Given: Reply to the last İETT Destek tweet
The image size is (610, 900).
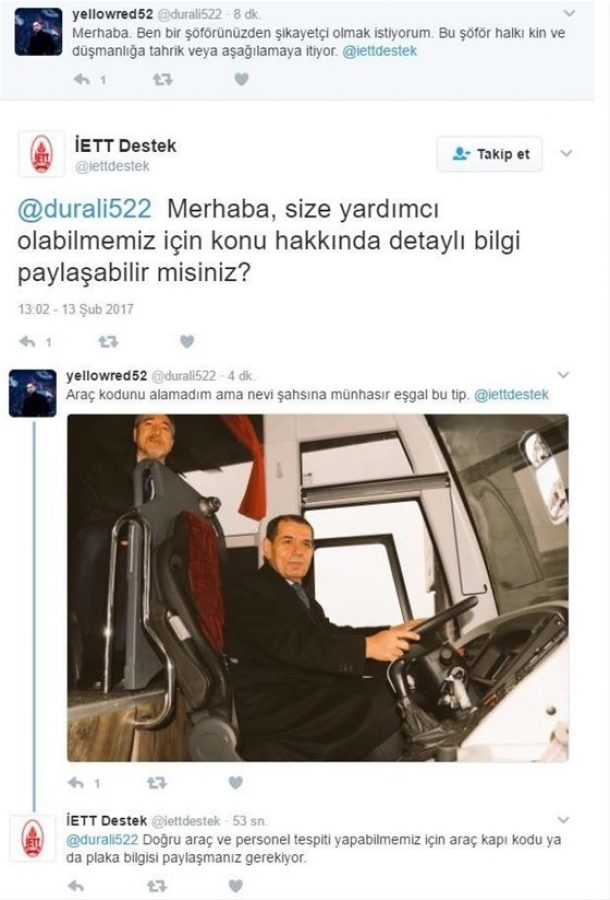Looking at the screenshot, I should coord(76,886).
